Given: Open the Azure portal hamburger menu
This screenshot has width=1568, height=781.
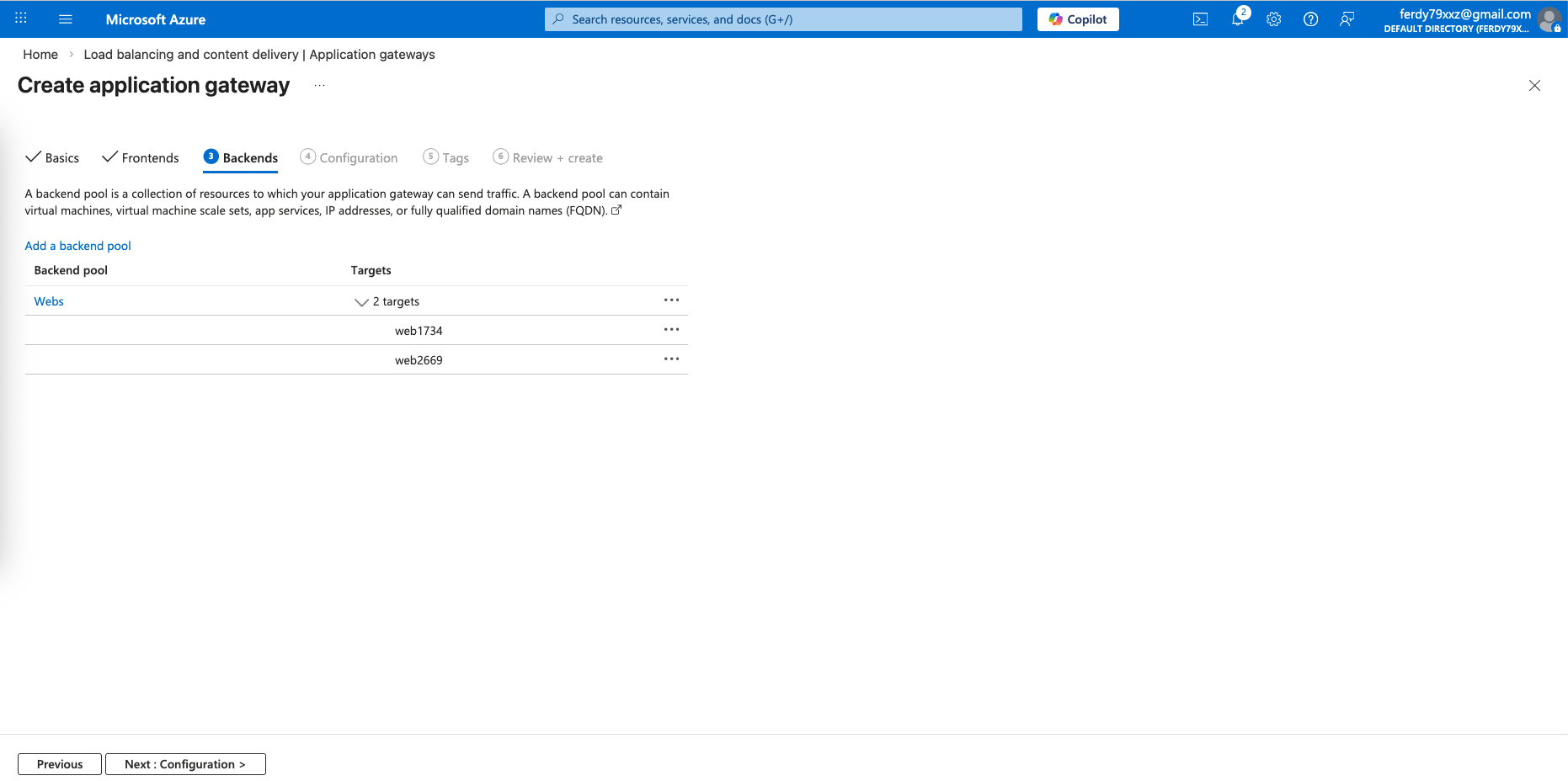Looking at the screenshot, I should (x=66, y=19).
